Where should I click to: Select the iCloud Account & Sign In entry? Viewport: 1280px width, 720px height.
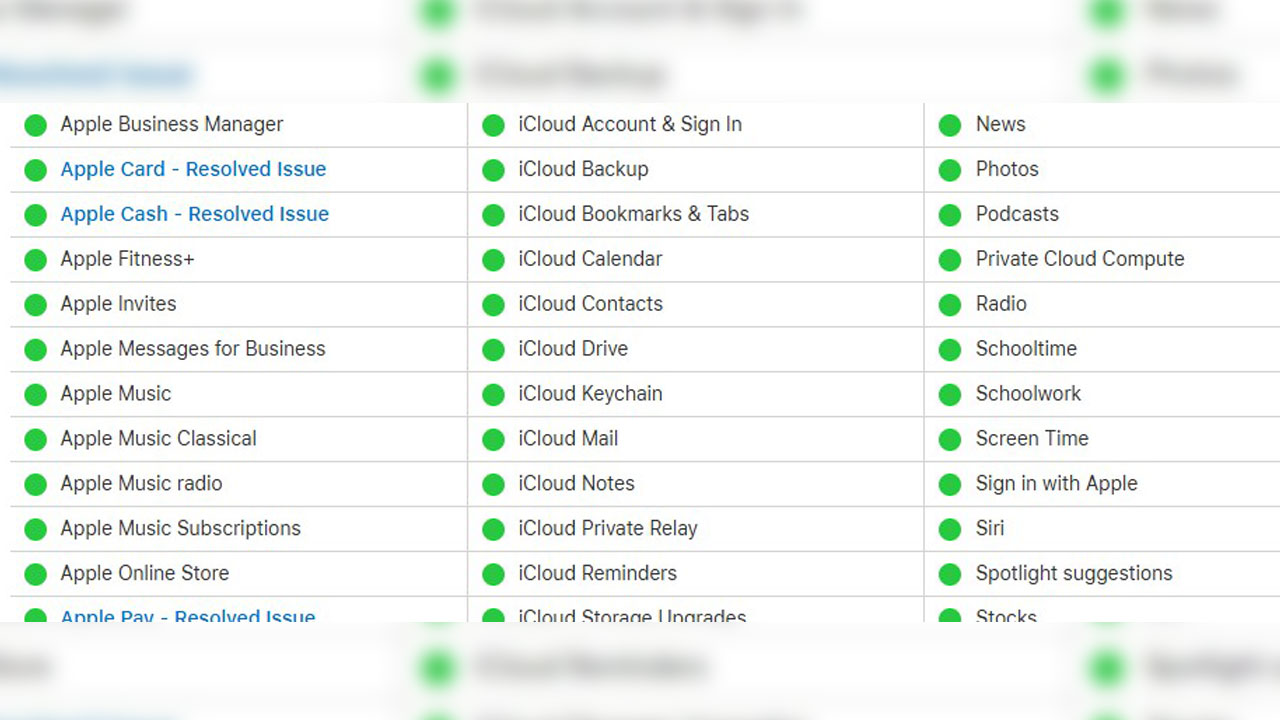629,124
